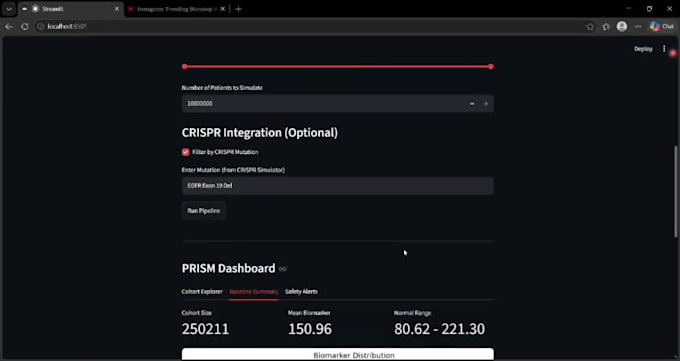Open the Safety Alerts tab
This screenshot has height=361, width=680.
(x=301, y=292)
